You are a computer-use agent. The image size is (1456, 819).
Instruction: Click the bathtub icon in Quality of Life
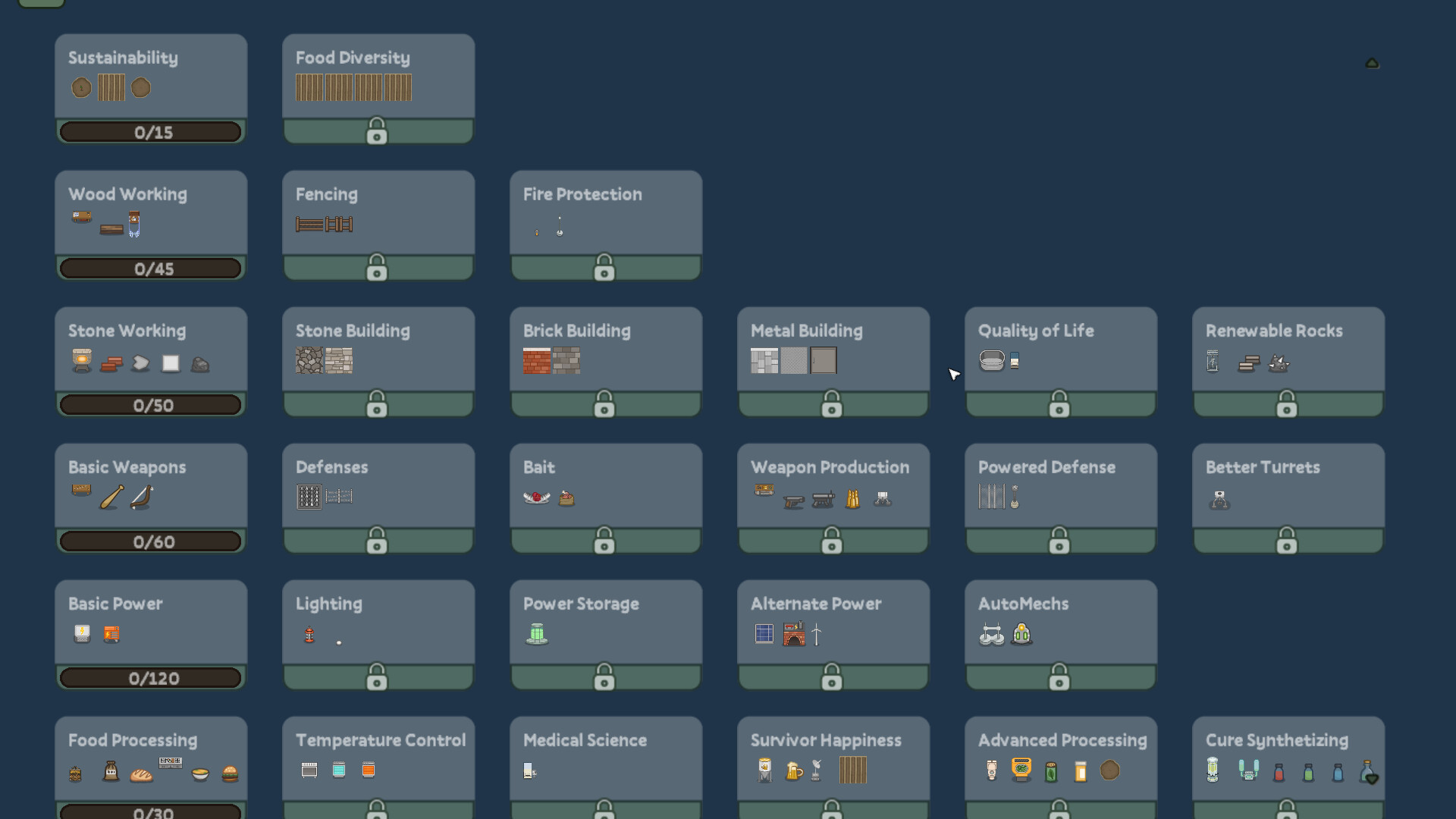click(992, 360)
